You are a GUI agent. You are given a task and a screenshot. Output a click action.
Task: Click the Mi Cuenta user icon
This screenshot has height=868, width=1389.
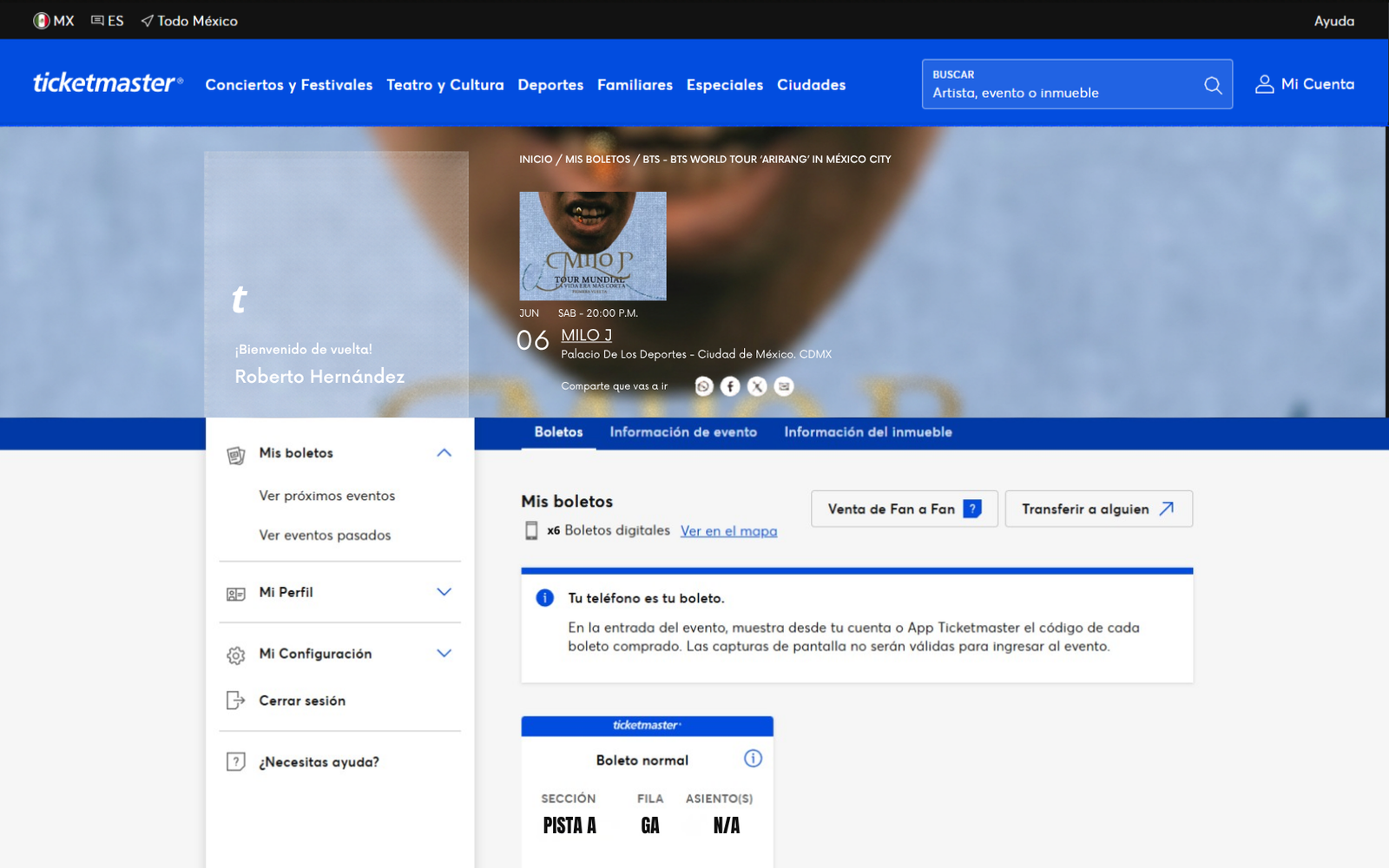tap(1264, 84)
